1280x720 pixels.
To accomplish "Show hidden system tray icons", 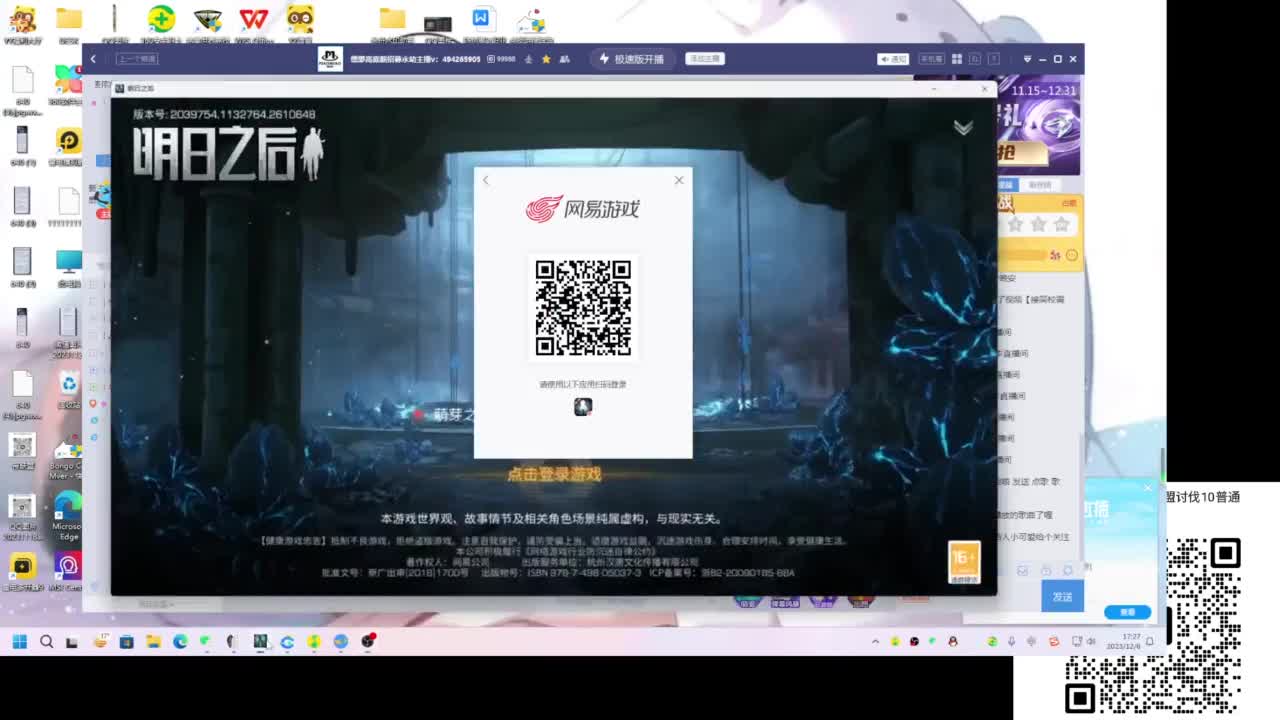I will [x=875, y=641].
